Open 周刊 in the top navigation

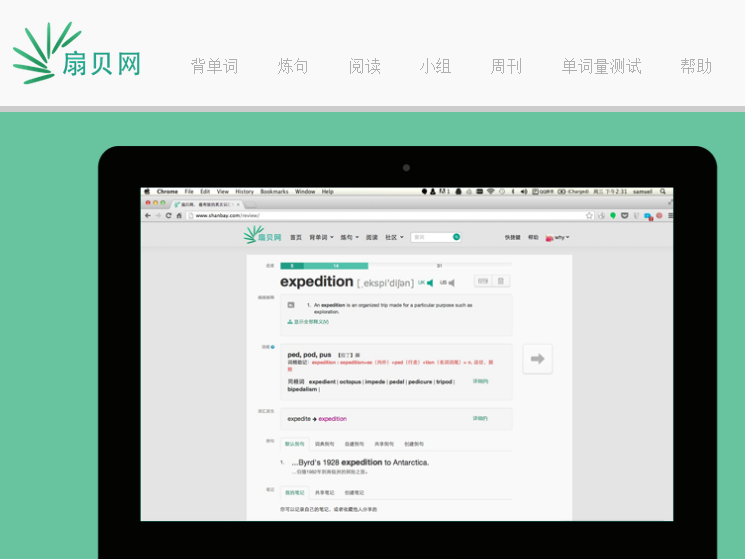(506, 67)
